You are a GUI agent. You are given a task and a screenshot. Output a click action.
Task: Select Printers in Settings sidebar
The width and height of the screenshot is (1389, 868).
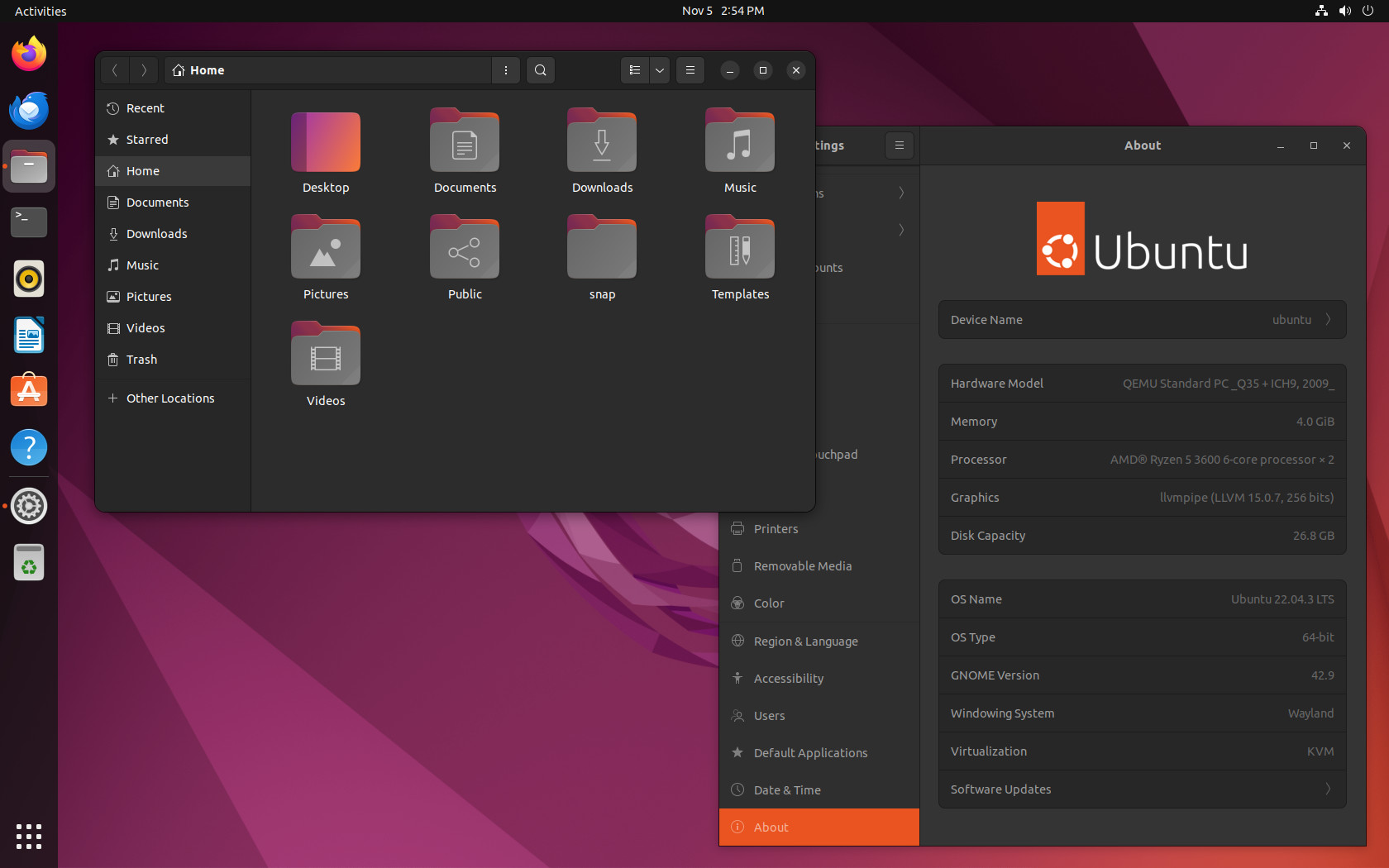[774, 528]
